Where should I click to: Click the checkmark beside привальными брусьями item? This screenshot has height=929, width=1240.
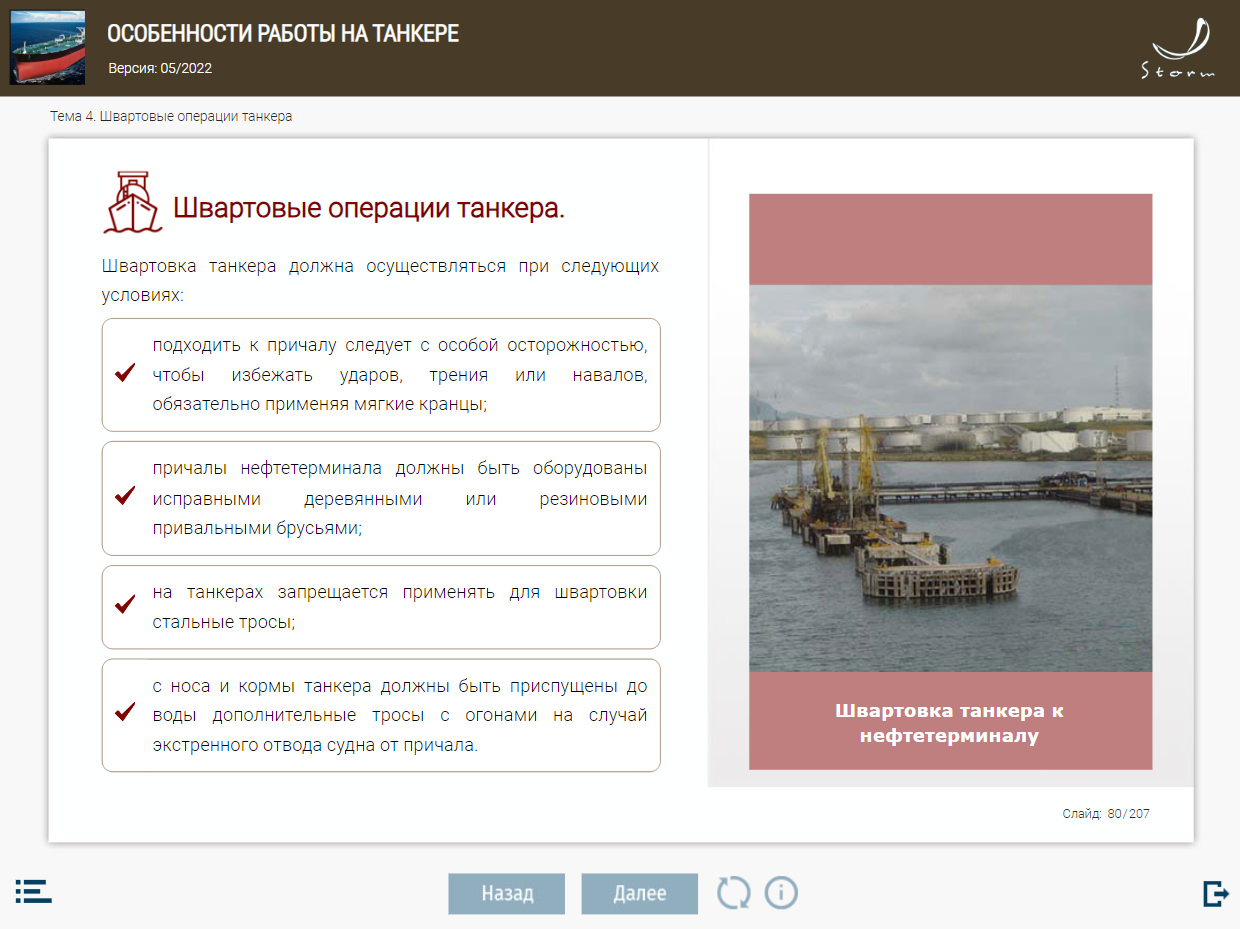coord(125,495)
